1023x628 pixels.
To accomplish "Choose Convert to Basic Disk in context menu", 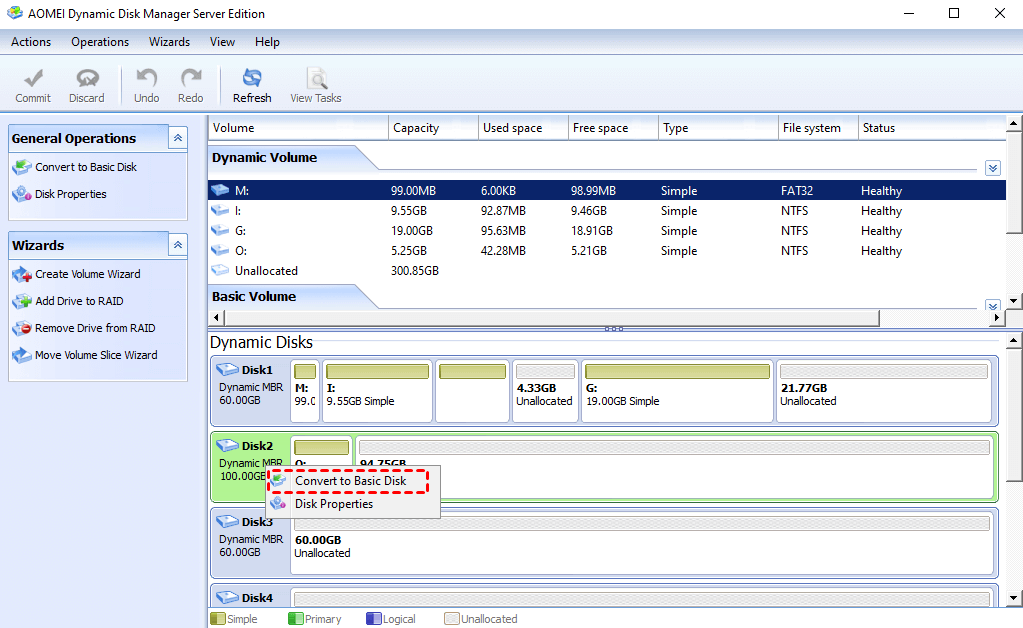I will click(350, 481).
